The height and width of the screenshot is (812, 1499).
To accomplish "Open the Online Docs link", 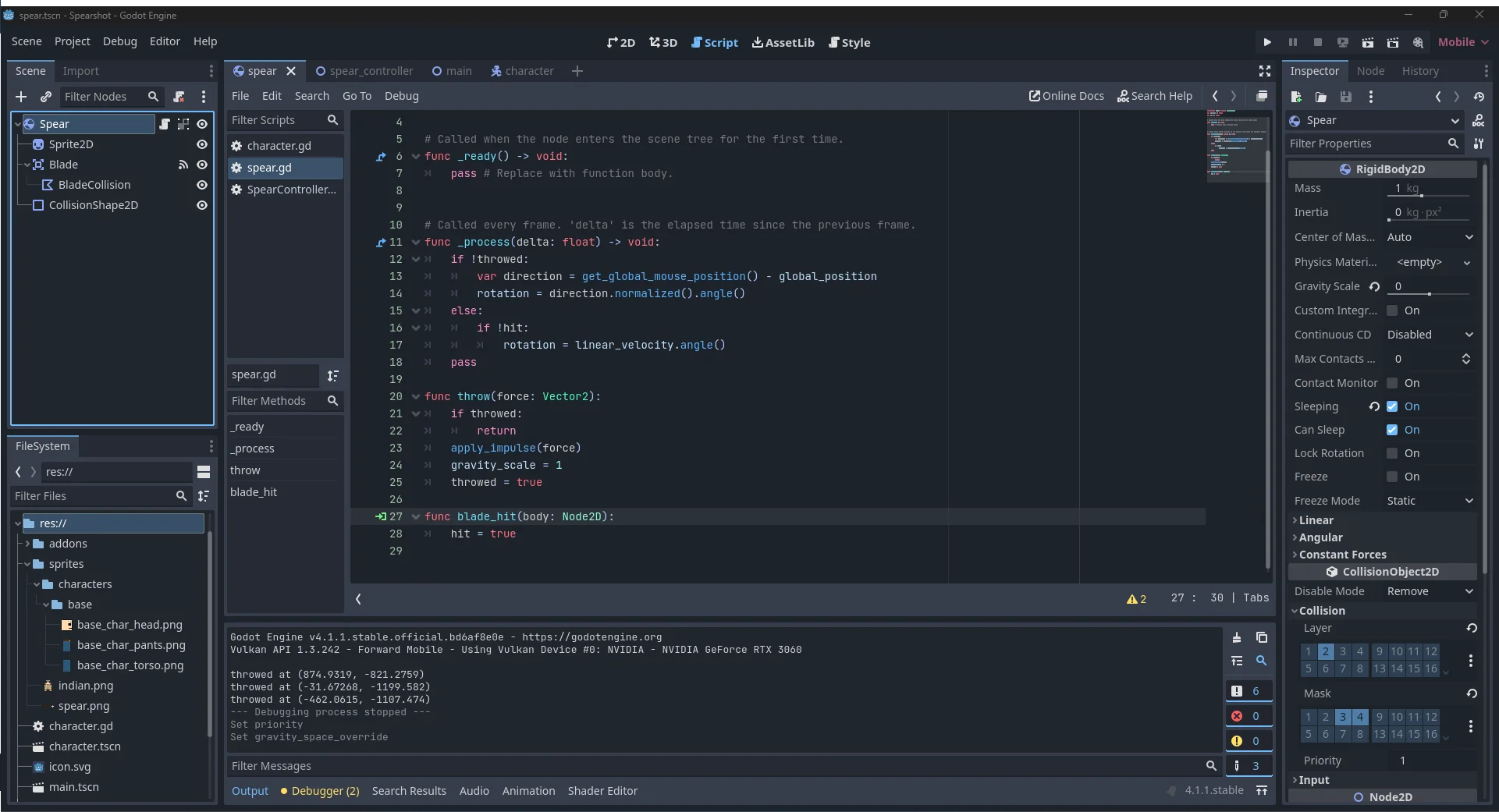I will tap(1066, 96).
